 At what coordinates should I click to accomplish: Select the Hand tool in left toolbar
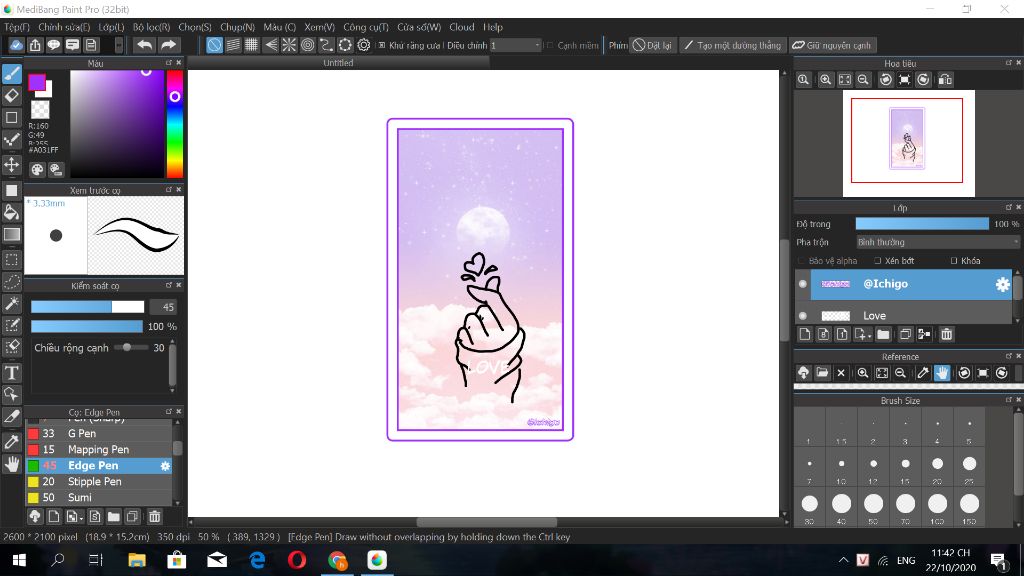point(12,464)
